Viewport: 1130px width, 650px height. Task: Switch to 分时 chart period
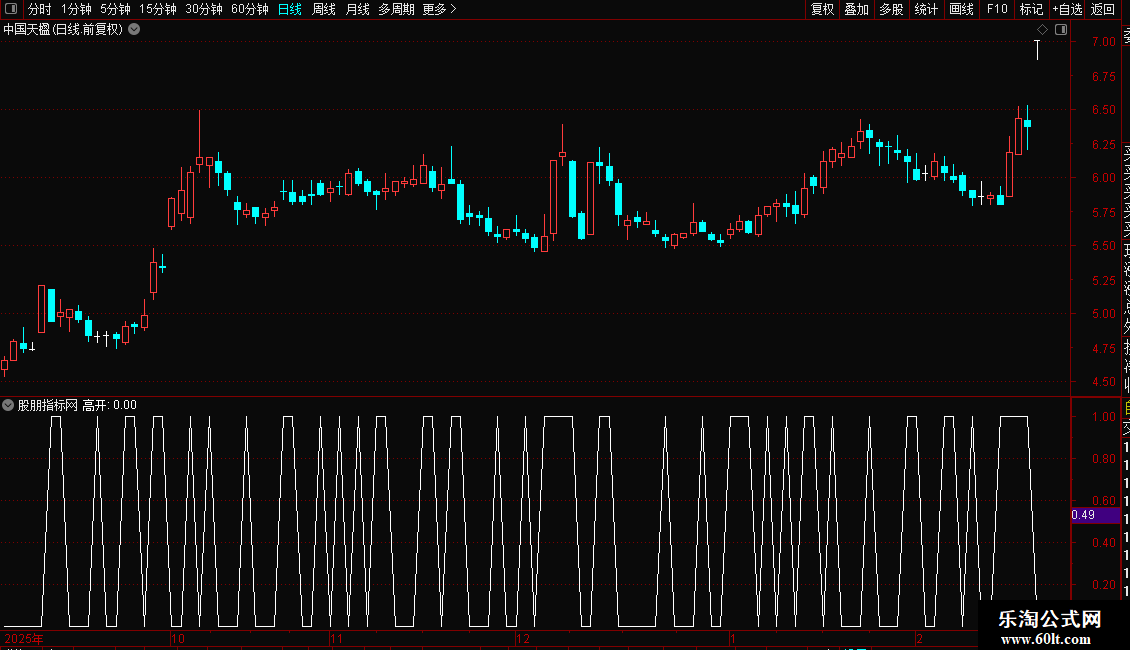[40, 9]
